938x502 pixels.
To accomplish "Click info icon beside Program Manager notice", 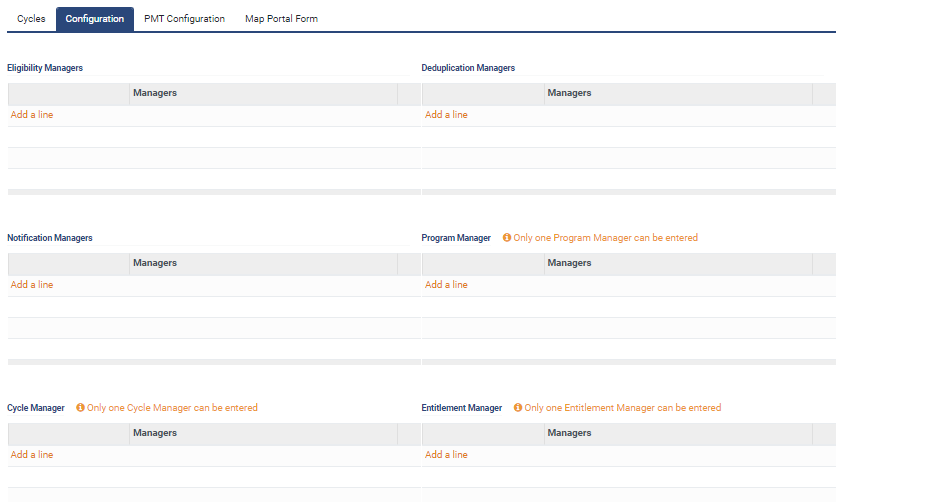I will 507,238.
